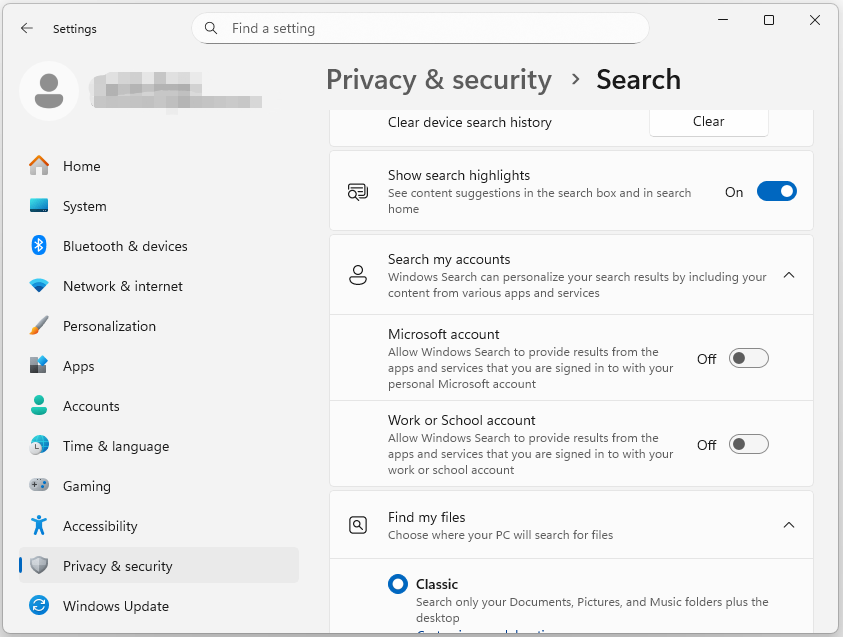Click the Bluetooth & devices icon

click(x=39, y=246)
